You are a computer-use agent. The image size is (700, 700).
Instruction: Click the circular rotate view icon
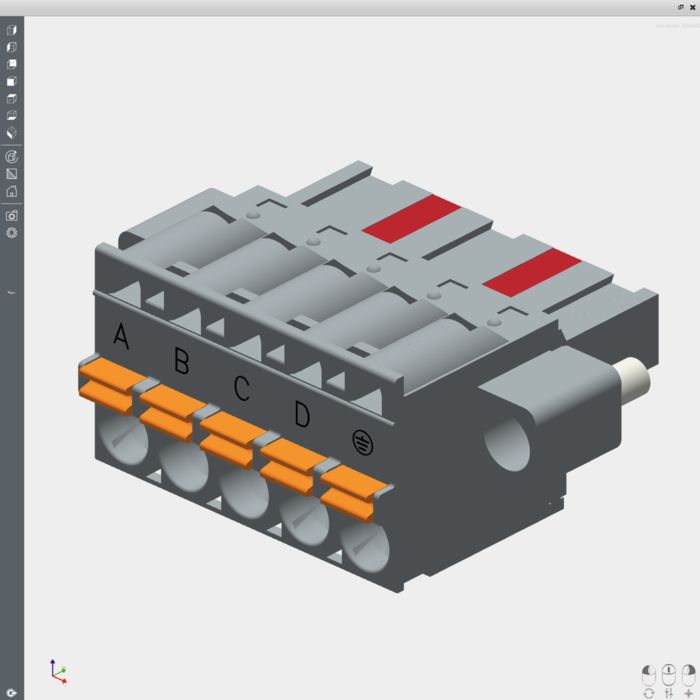point(12,157)
